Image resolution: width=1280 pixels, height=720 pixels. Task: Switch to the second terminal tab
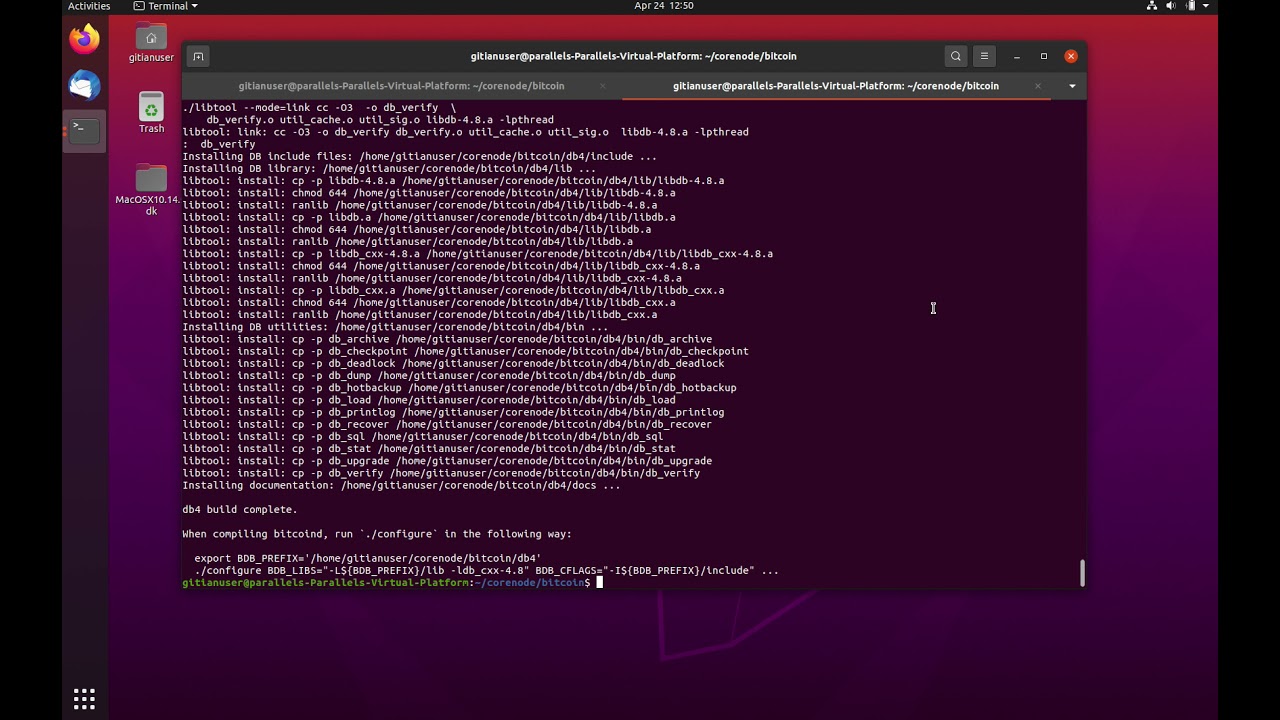click(836, 86)
